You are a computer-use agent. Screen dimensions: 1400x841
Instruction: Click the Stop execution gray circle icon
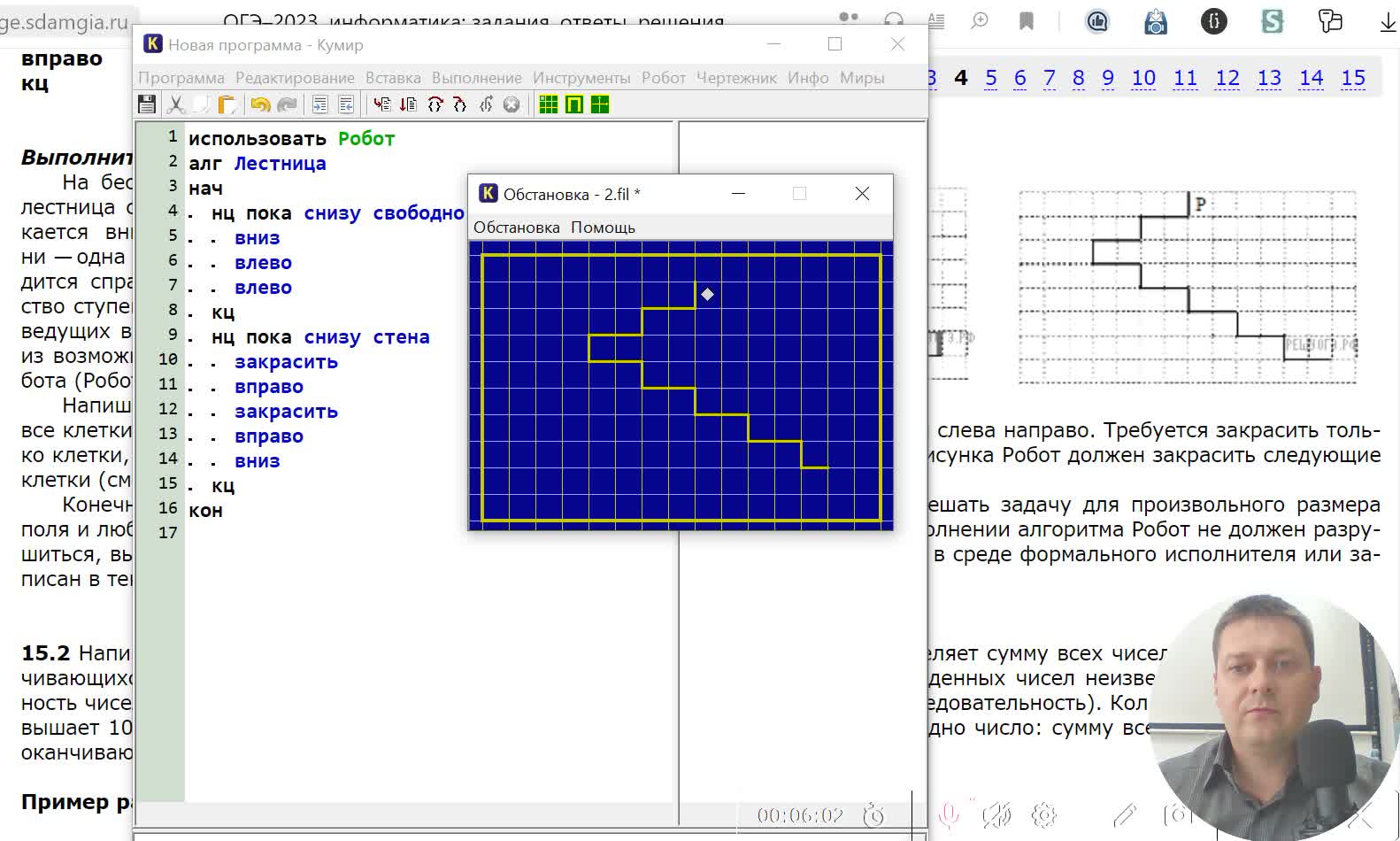pyautogui.click(x=512, y=104)
